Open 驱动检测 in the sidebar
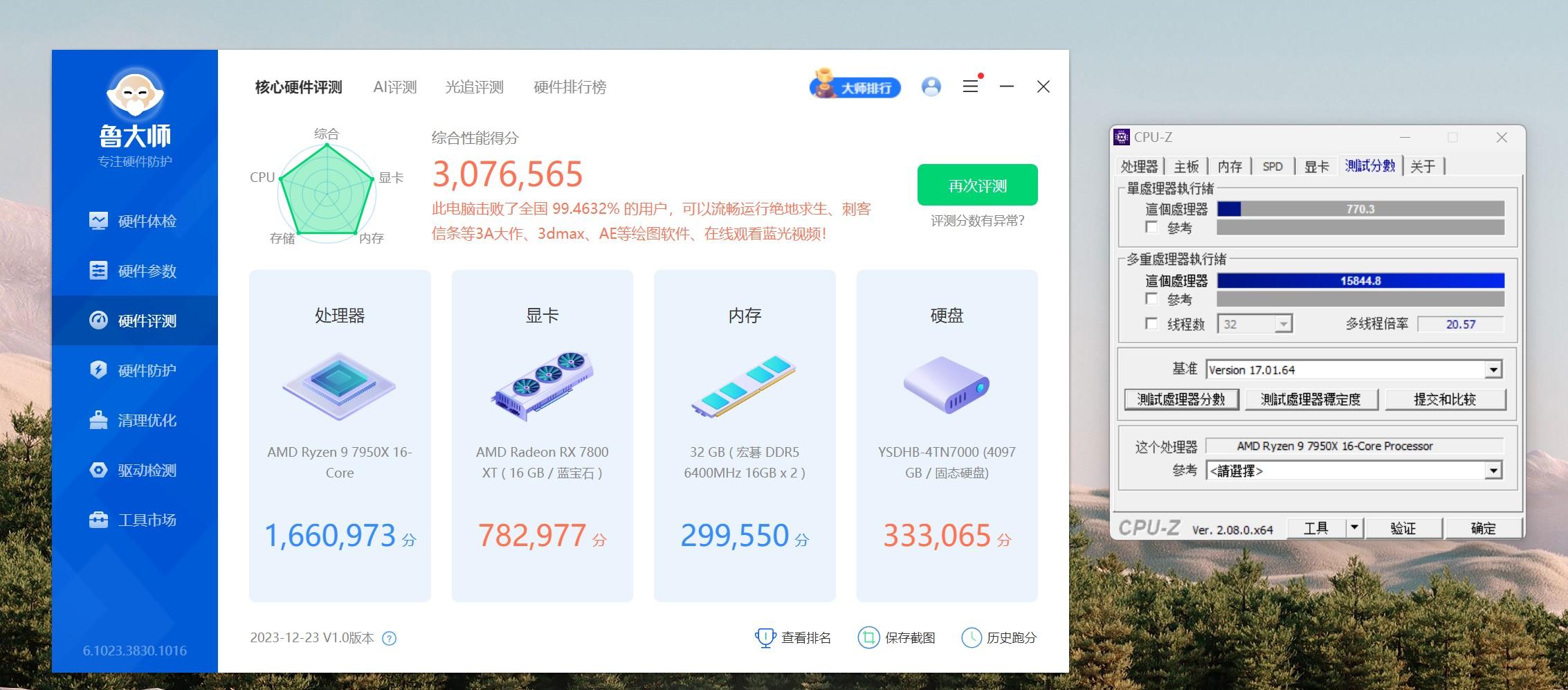The height and width of the screenshot is (690, 1568). click(x=134, y=470)
